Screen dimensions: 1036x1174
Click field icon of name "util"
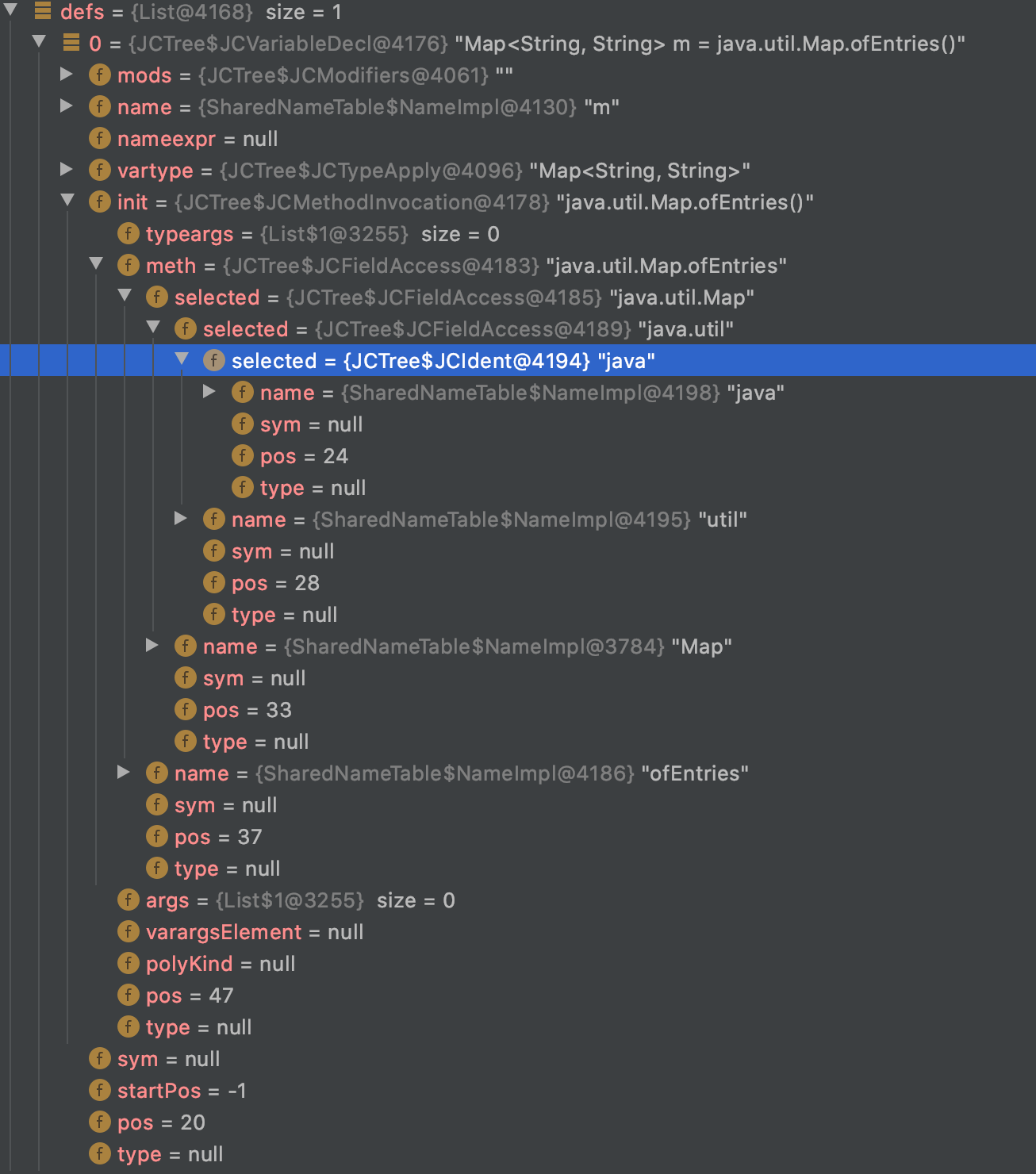214,519
